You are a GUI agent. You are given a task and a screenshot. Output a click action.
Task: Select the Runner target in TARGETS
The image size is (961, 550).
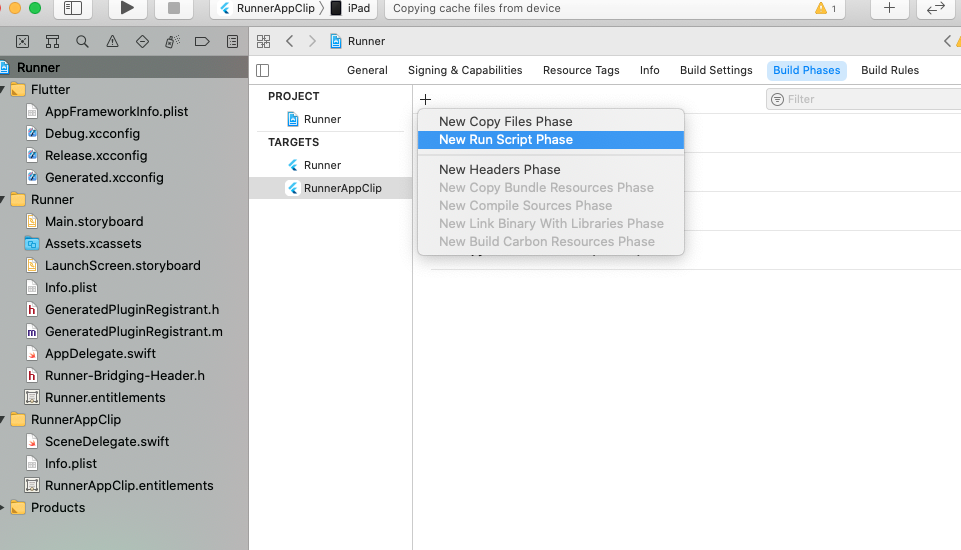pos(322,165)
